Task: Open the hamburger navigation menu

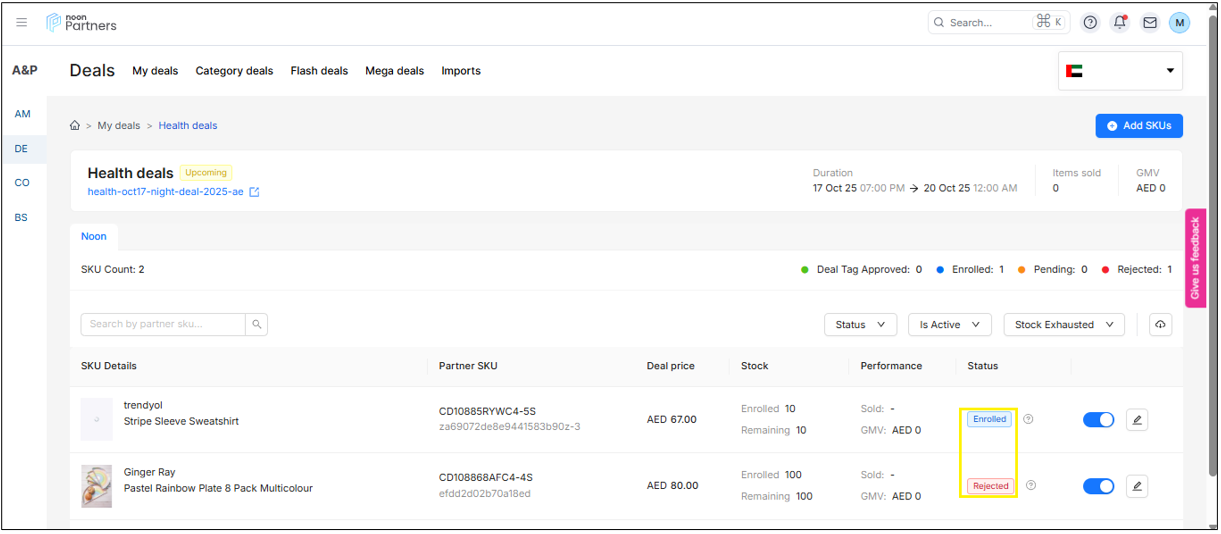Action: 22,22
